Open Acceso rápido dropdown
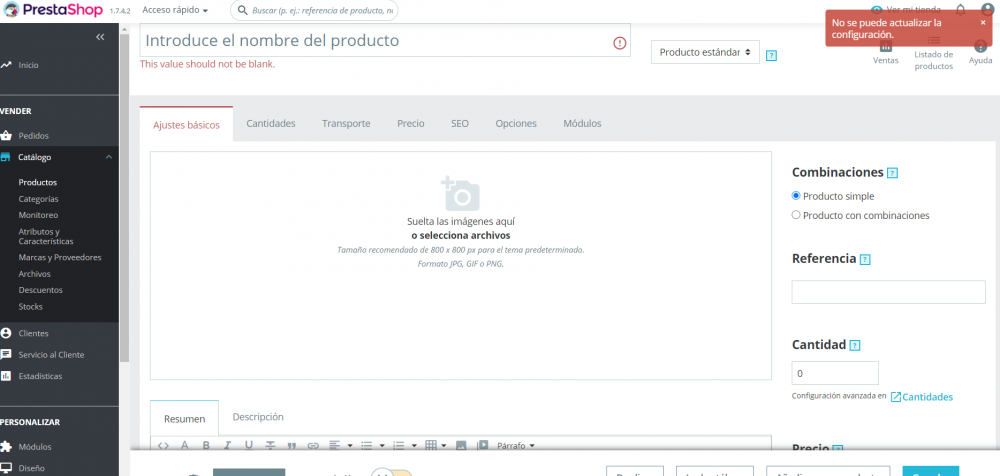Viewport: 1000px width, 476px height. 175,10
